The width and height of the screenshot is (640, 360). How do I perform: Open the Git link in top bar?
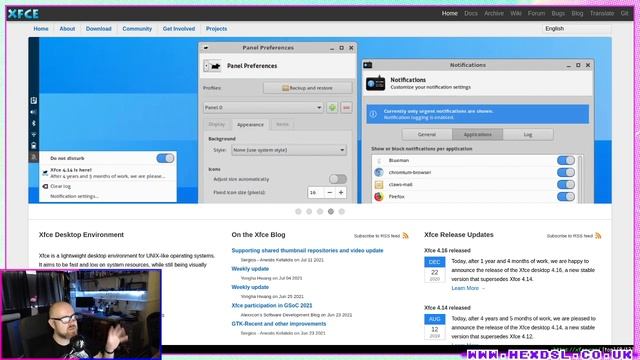[x=624, y=13]
